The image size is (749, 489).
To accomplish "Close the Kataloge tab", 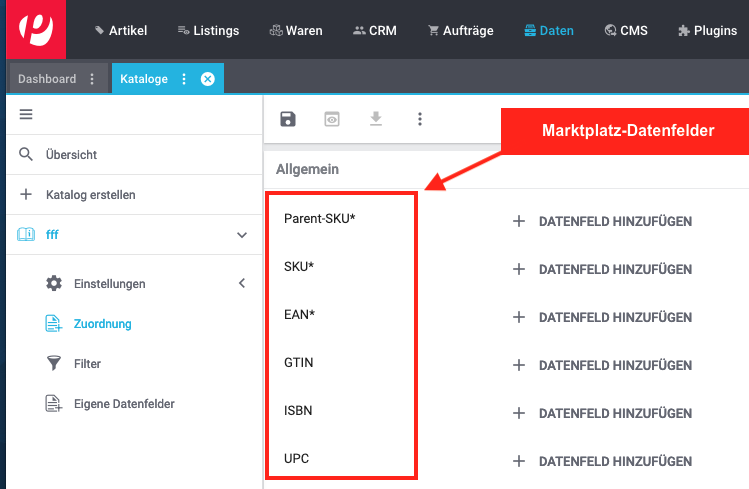I will coord(207,79).
